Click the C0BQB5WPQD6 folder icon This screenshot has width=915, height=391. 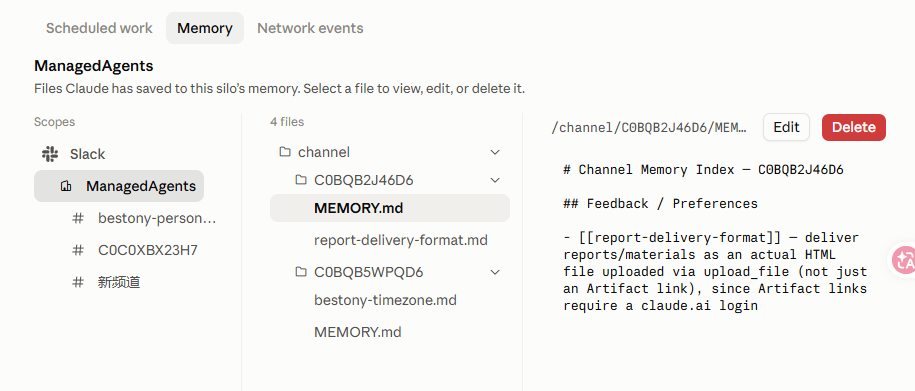click(301, 272)
